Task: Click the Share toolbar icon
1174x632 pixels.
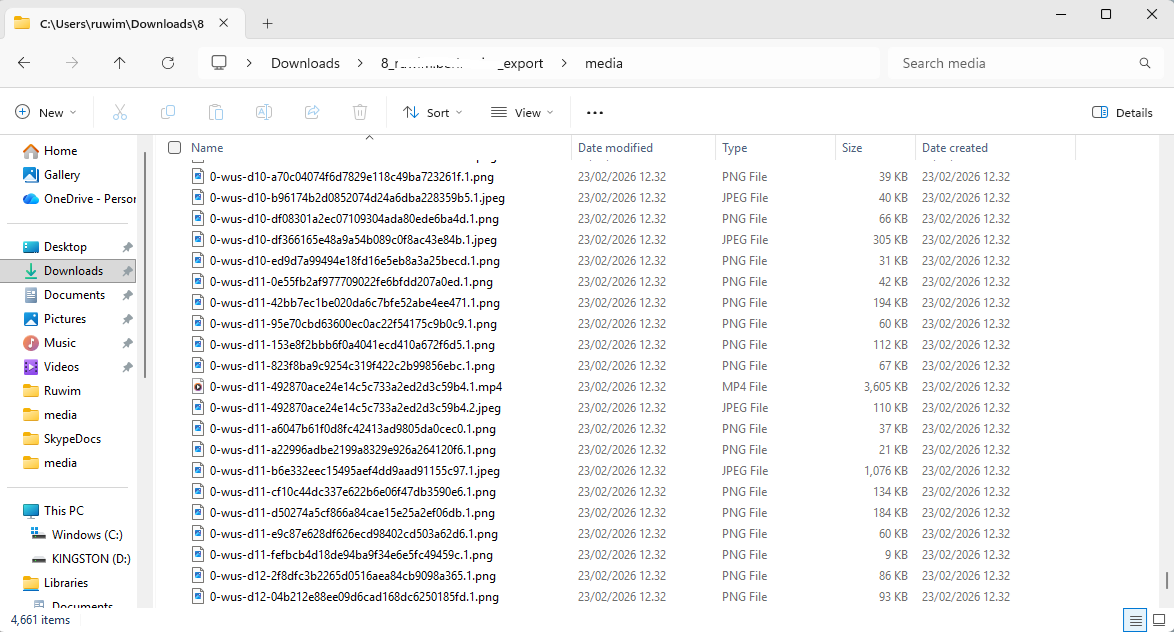Action: click(x=312, y=112)
